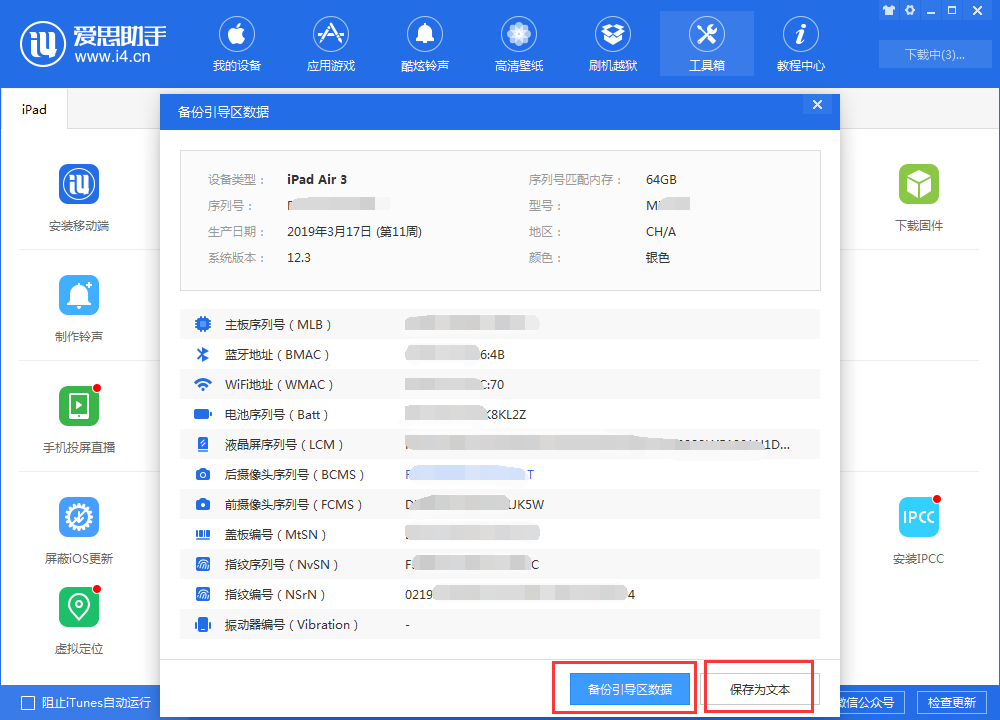Viewport: 1000px width, 720px height.
Task: Select WiFi地址 (WMAC) row label
Action: [279, 385]
